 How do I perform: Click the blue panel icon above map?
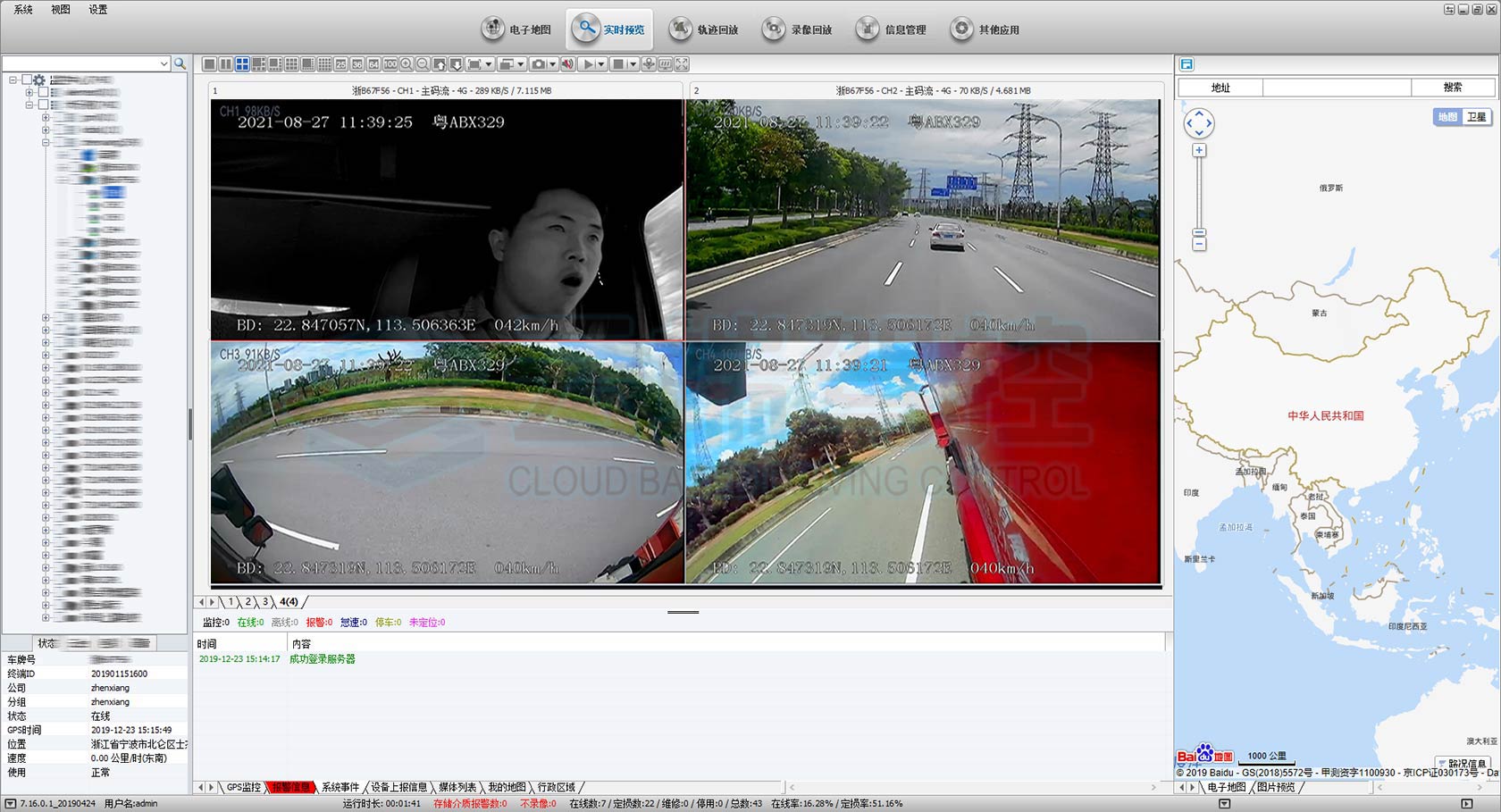point(1187,64)
